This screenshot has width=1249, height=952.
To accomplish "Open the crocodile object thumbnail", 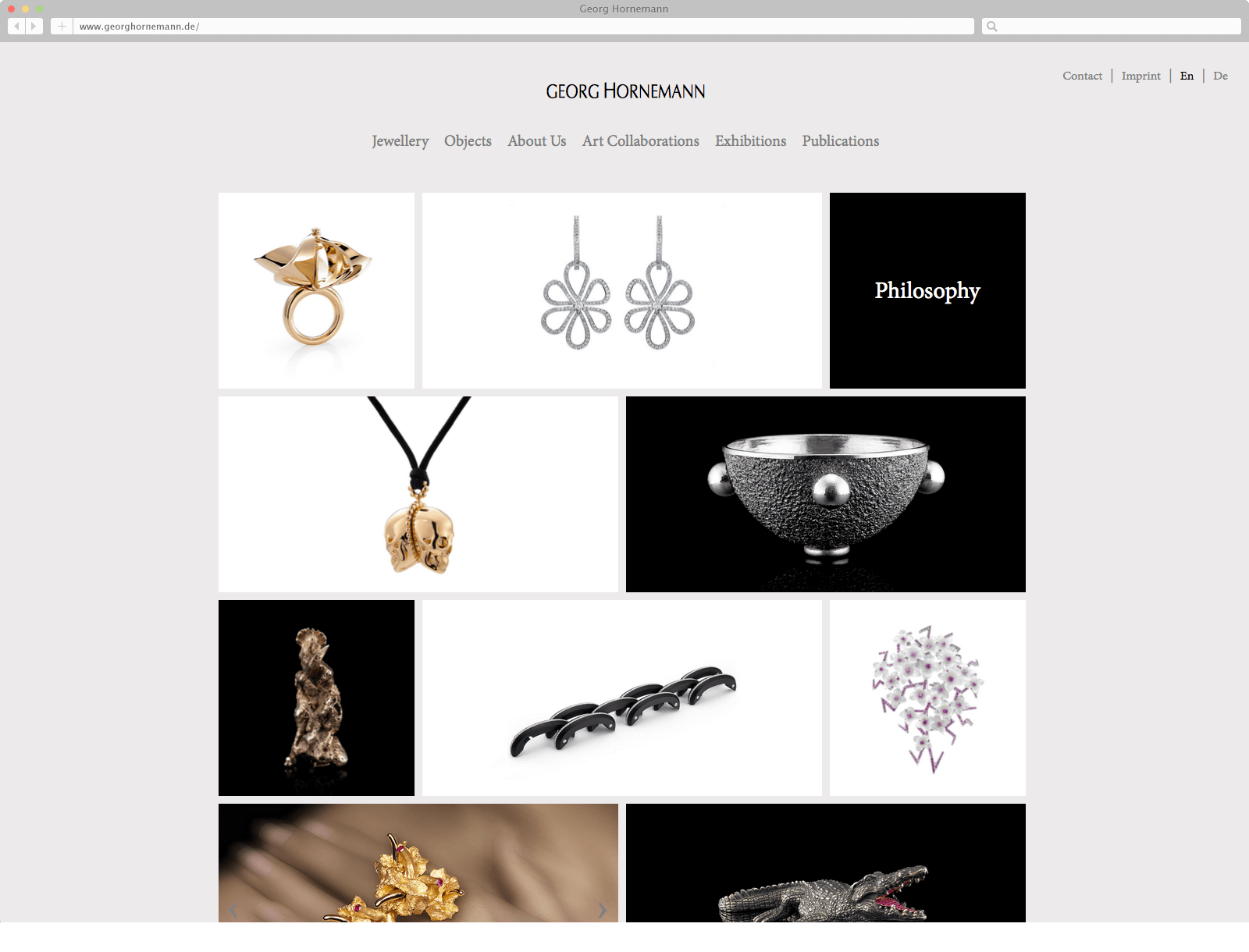I will pos(826,863).
